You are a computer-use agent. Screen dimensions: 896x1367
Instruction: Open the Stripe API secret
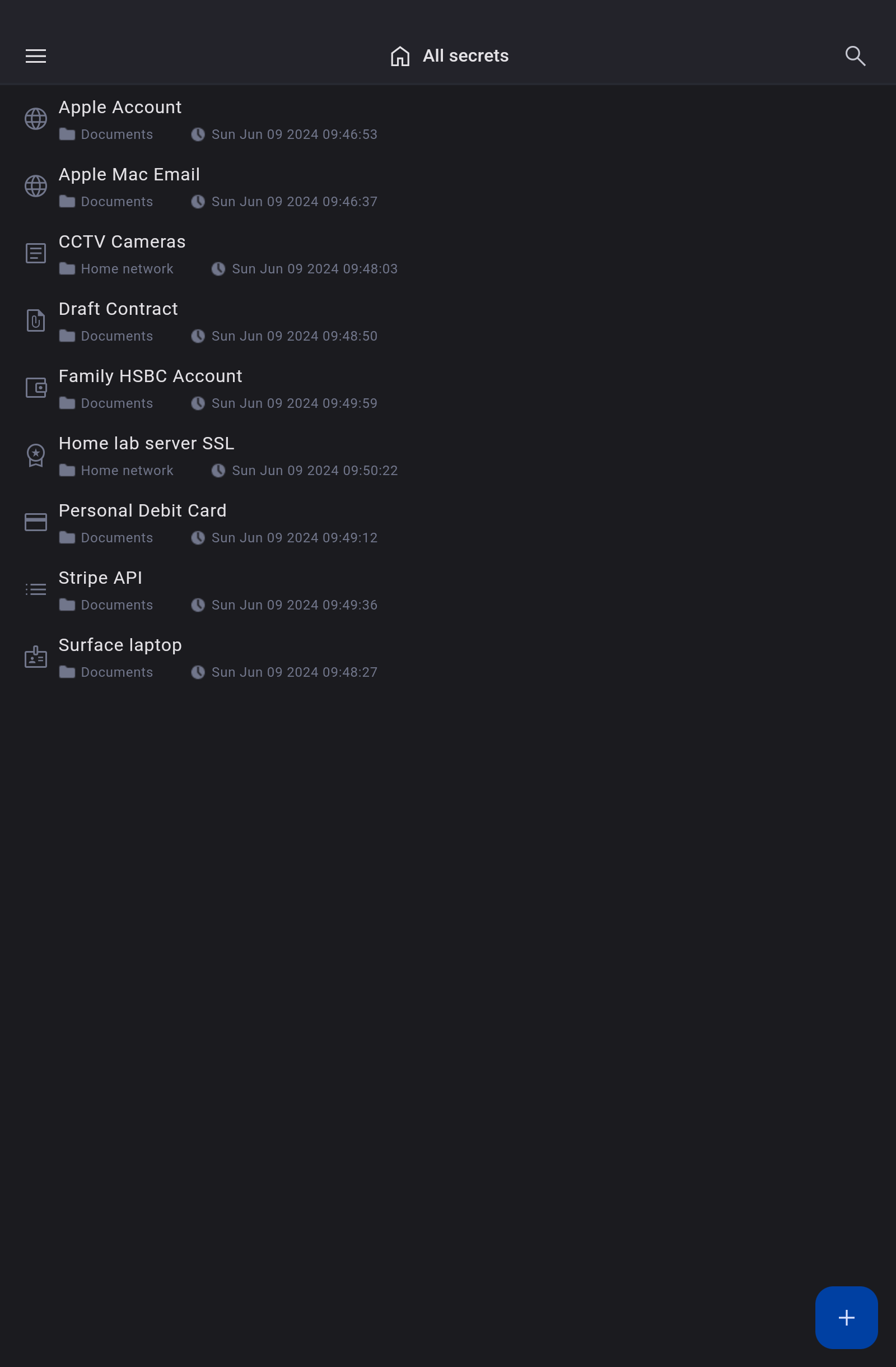coord(447,589)
